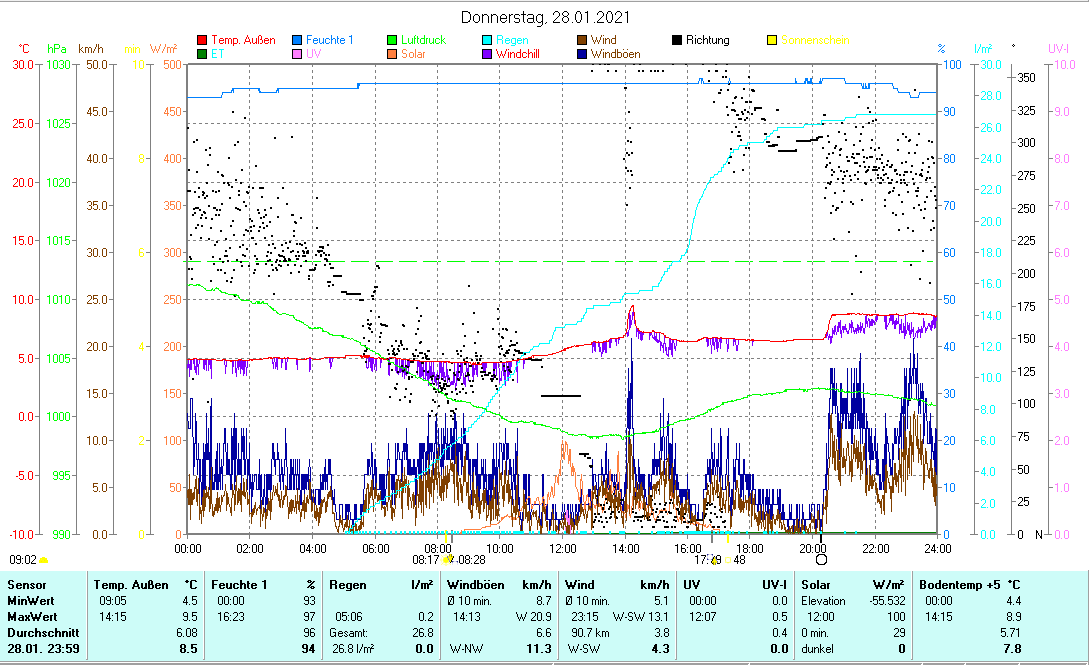This screenshot has height=665, width=1089.
Task: Click the hPa axis unit label
Action: pyautogui.click(x=57, y=49)
